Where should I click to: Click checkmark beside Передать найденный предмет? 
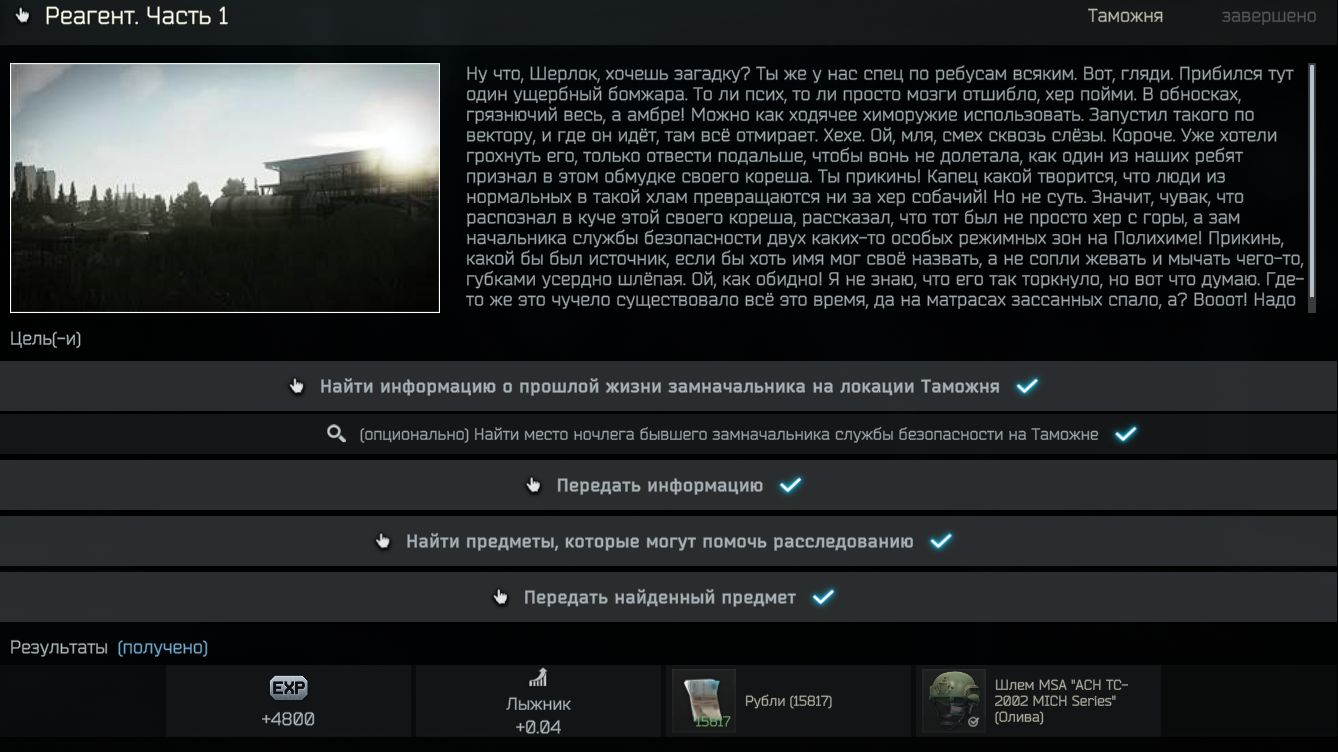pos(823,597)
